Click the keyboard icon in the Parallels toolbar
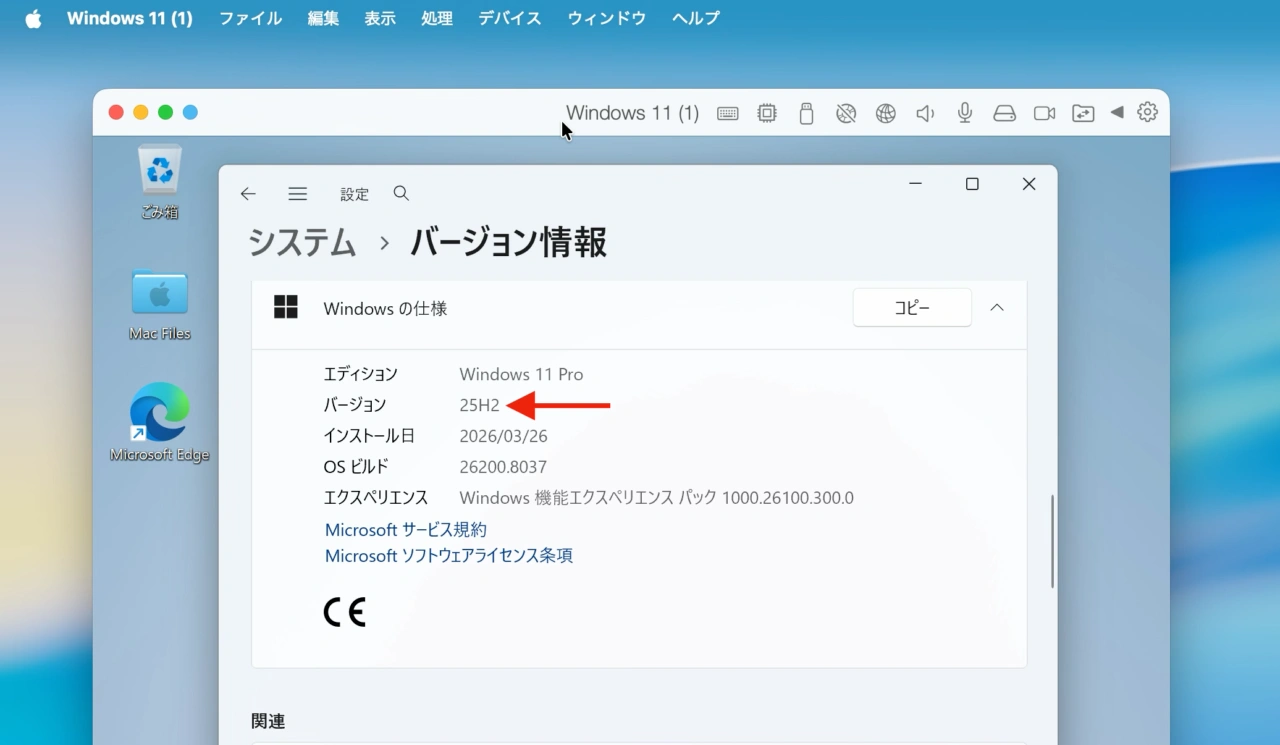Image resolution: width=1280 pixels, height=745 pixels. tap(727, 113)
